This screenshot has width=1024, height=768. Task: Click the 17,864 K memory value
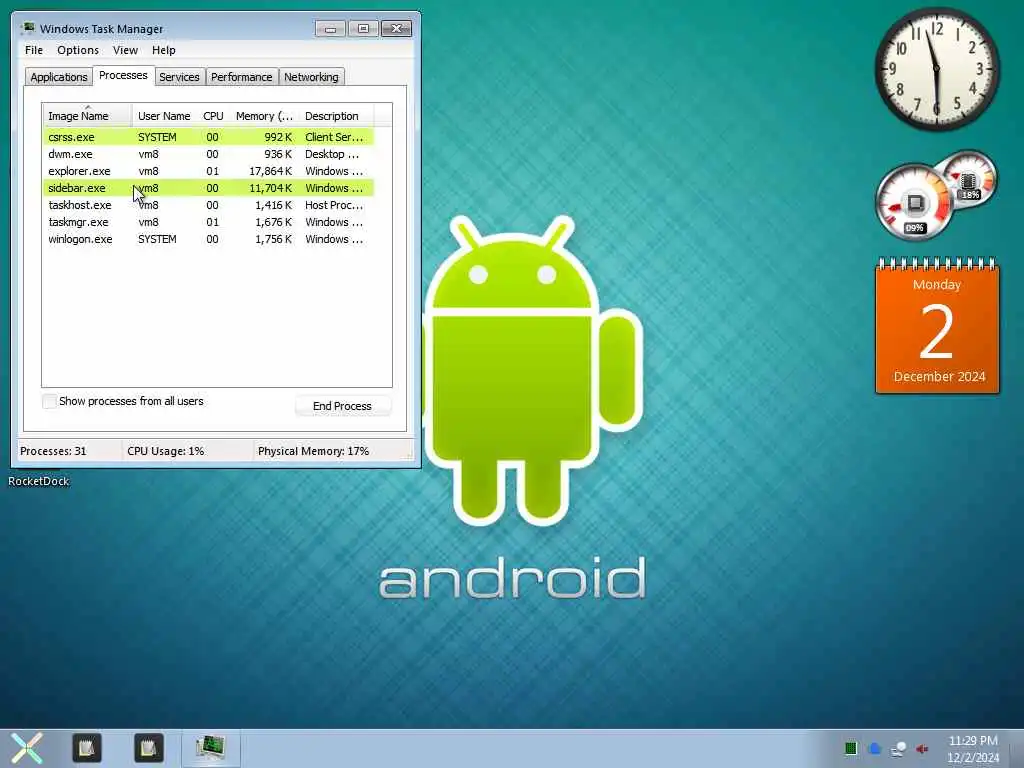point(270,171)
